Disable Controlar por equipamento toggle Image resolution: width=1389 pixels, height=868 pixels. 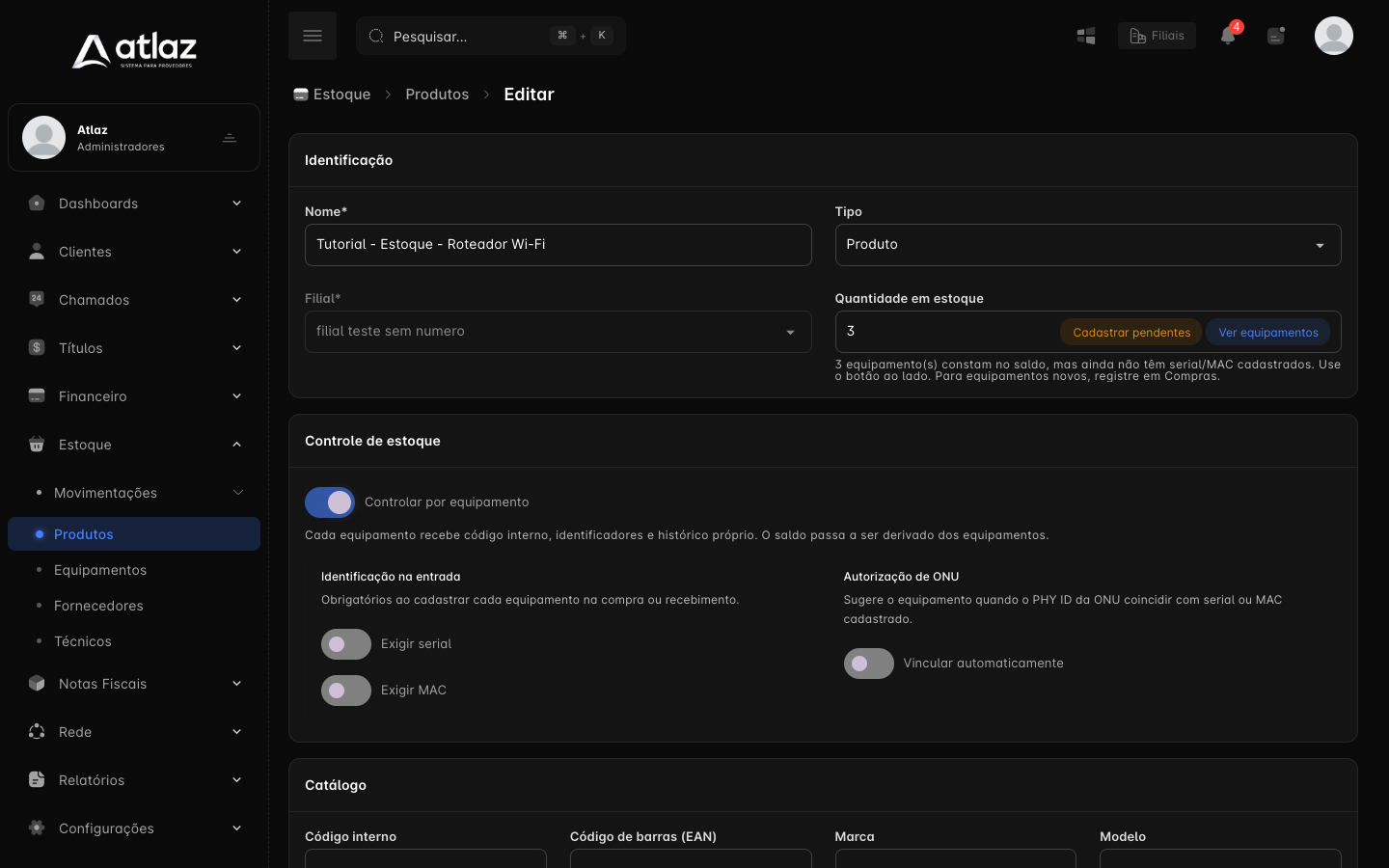coord(330,502)
